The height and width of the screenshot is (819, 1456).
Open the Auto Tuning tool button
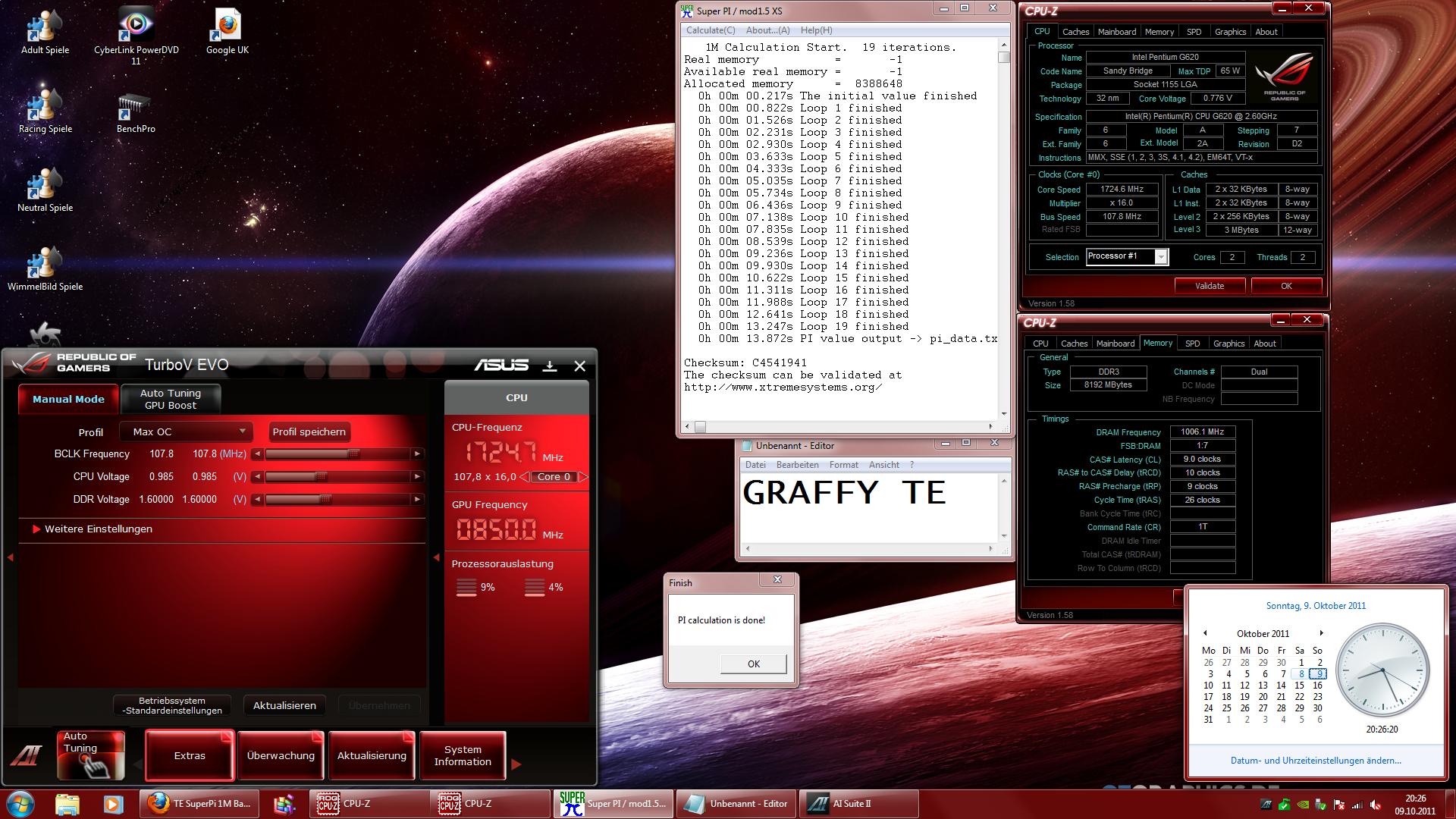(x=91, y=755)
